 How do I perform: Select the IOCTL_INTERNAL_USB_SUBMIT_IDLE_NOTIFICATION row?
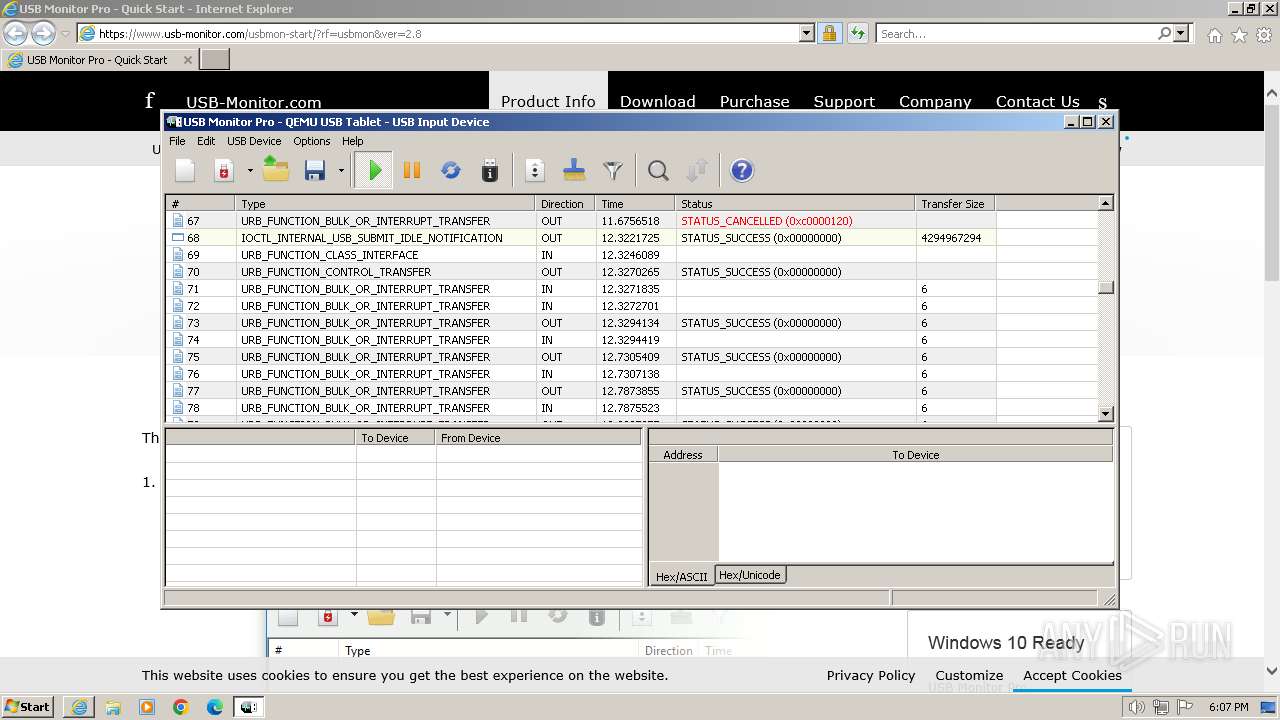coord(632,238)
